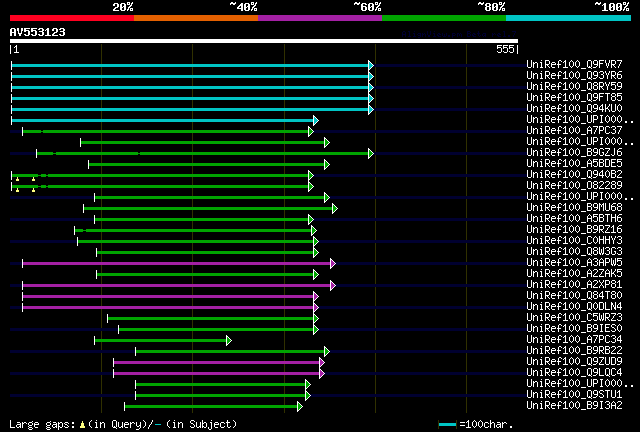Select hit label UniRef100_Q9FVR7
This screenshot has width=640, height=432.
click(574, 64)
